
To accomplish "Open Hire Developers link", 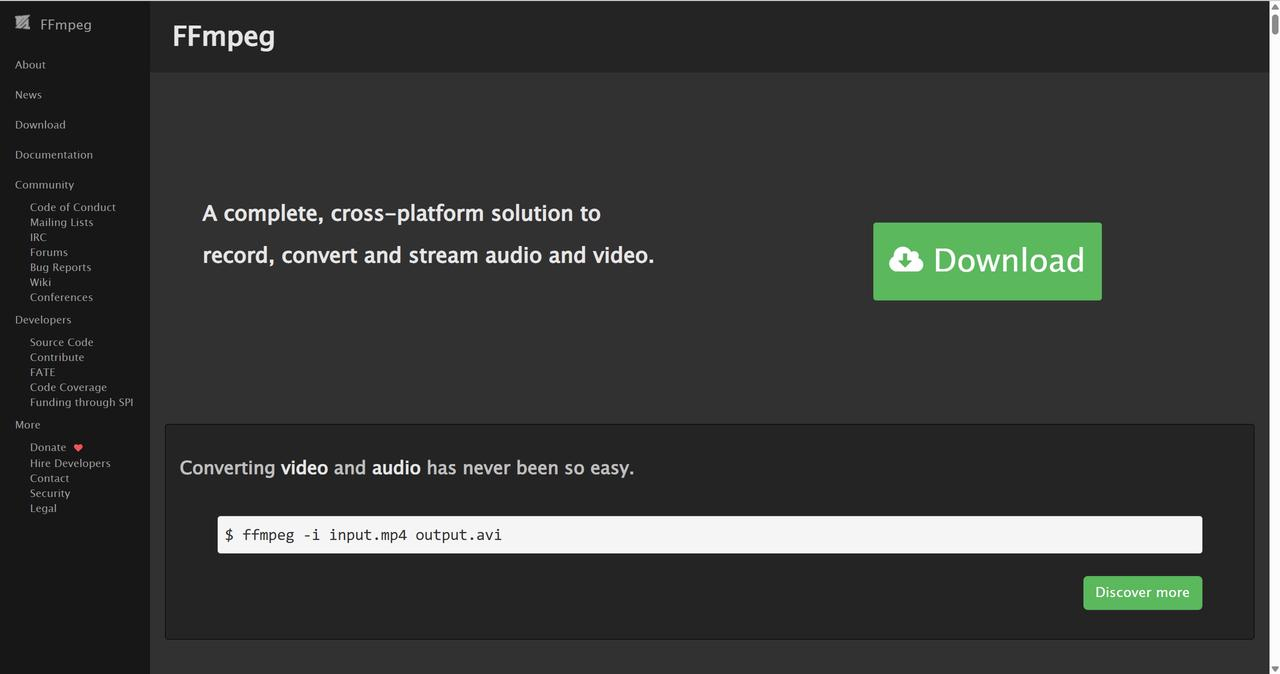I will pos(70,463).
